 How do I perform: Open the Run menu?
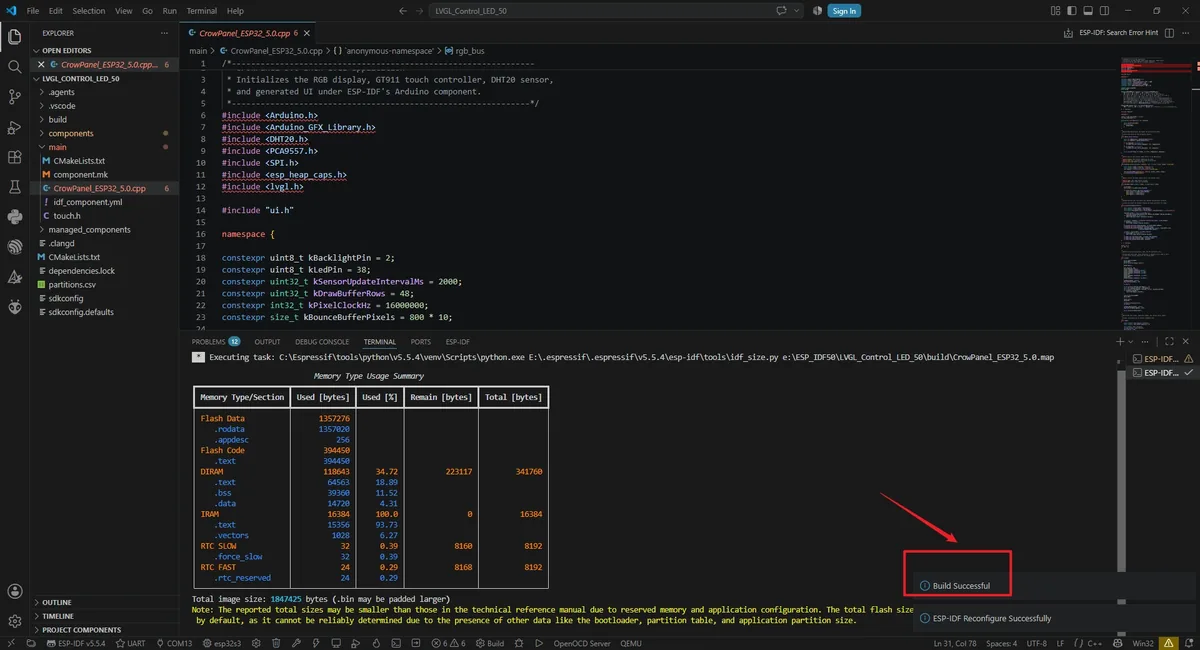(169, 11)
